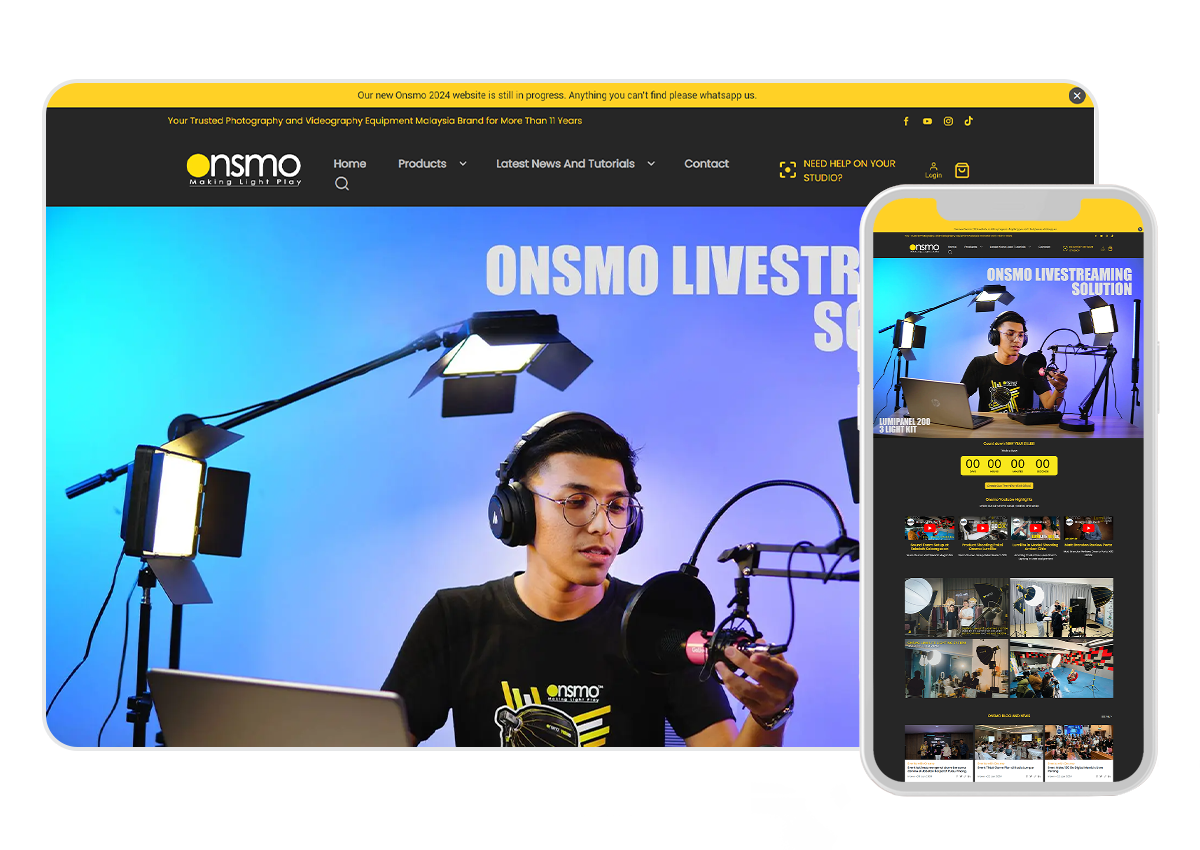Open the Instagram social icon in header

click(948, 121)
